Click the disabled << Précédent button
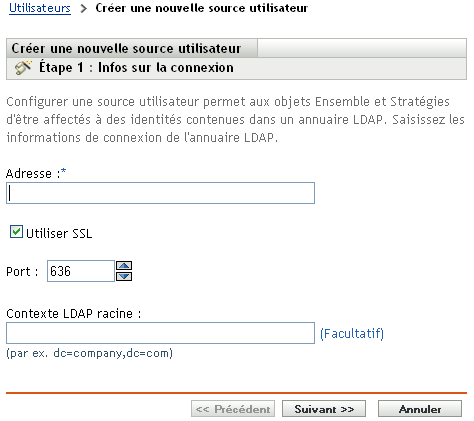 [233, 409]
